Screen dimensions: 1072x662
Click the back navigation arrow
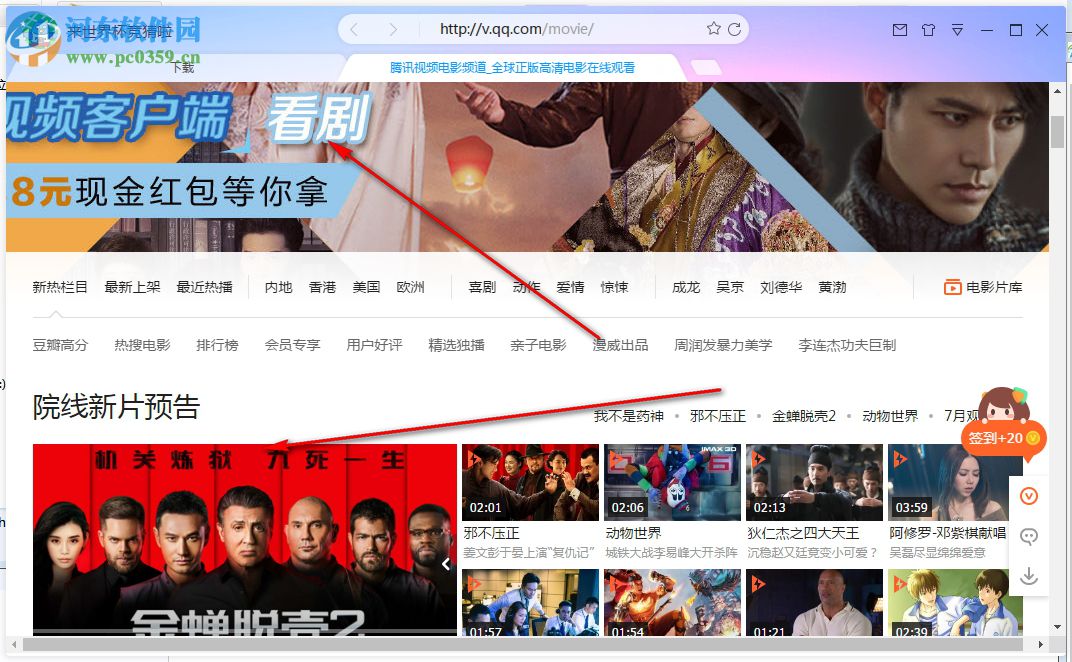[353, 29]
